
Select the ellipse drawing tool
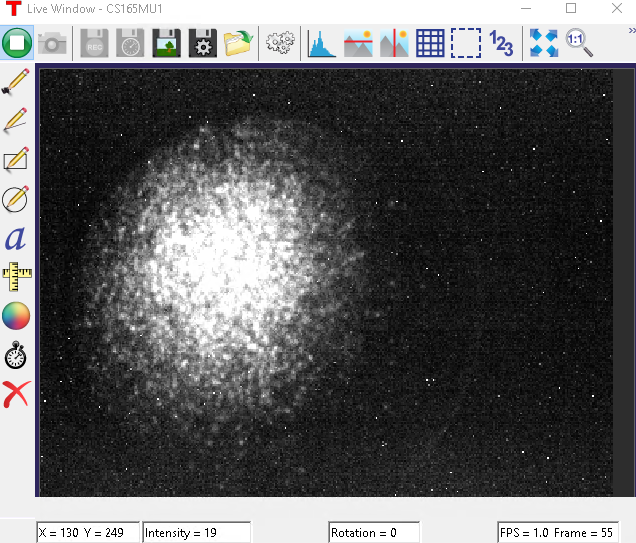[16, 198]
